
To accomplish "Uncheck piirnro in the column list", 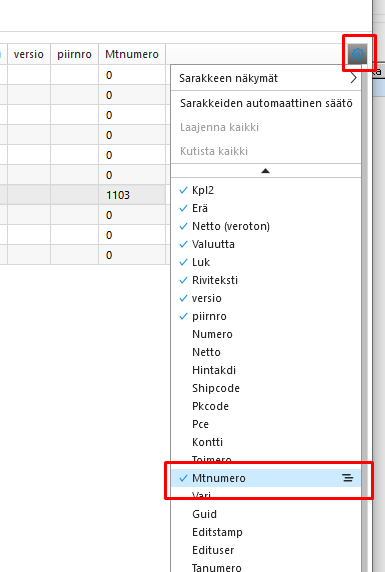I will click(266, 316).
